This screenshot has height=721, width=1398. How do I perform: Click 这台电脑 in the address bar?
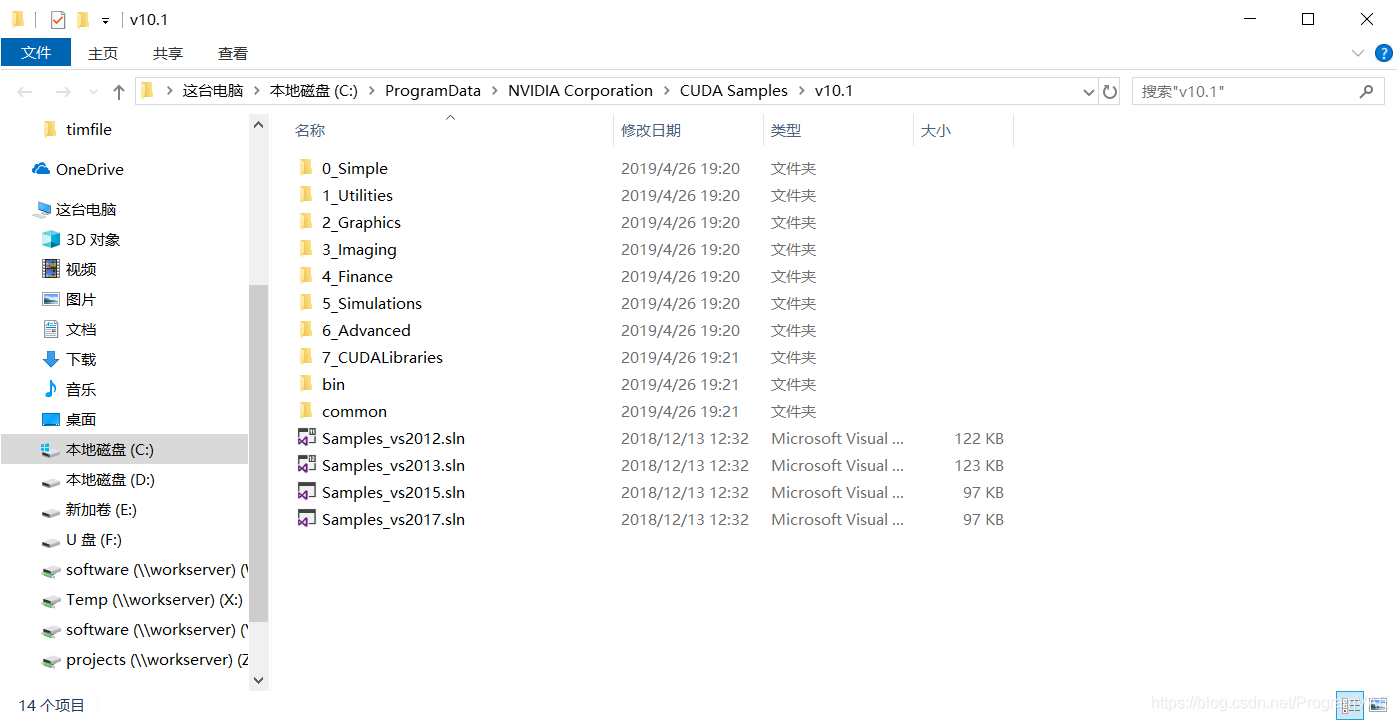coord(213,90)
